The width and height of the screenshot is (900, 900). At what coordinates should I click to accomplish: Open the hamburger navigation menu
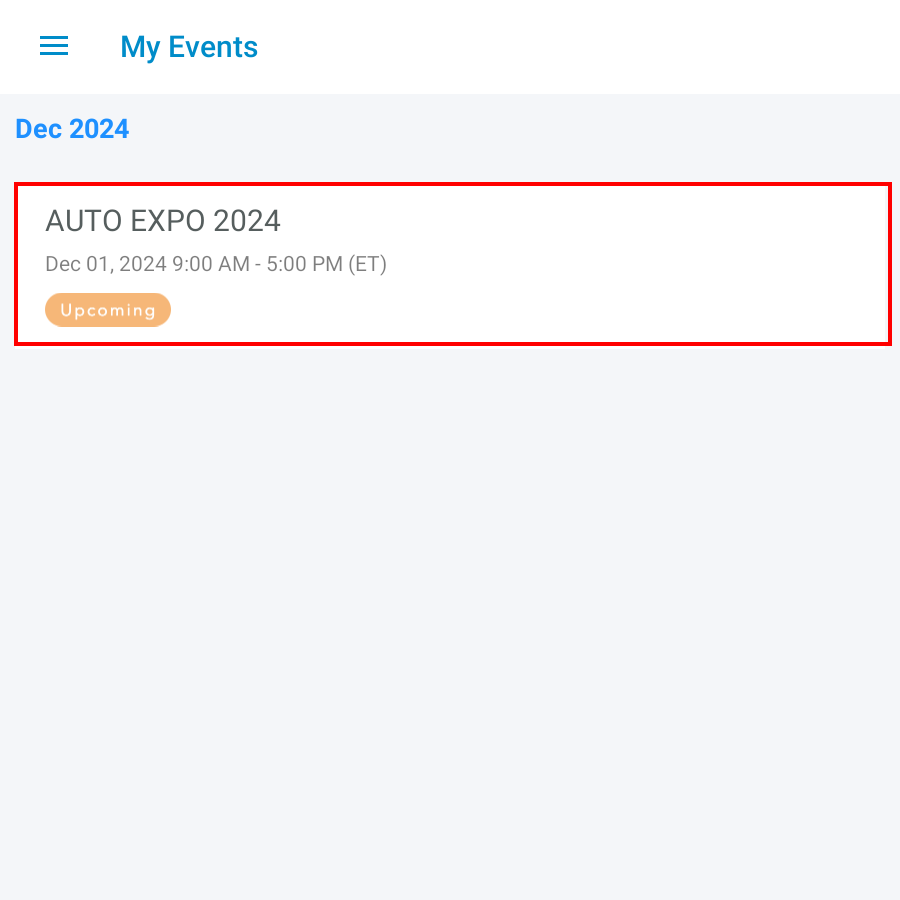[x=54, y=46]
